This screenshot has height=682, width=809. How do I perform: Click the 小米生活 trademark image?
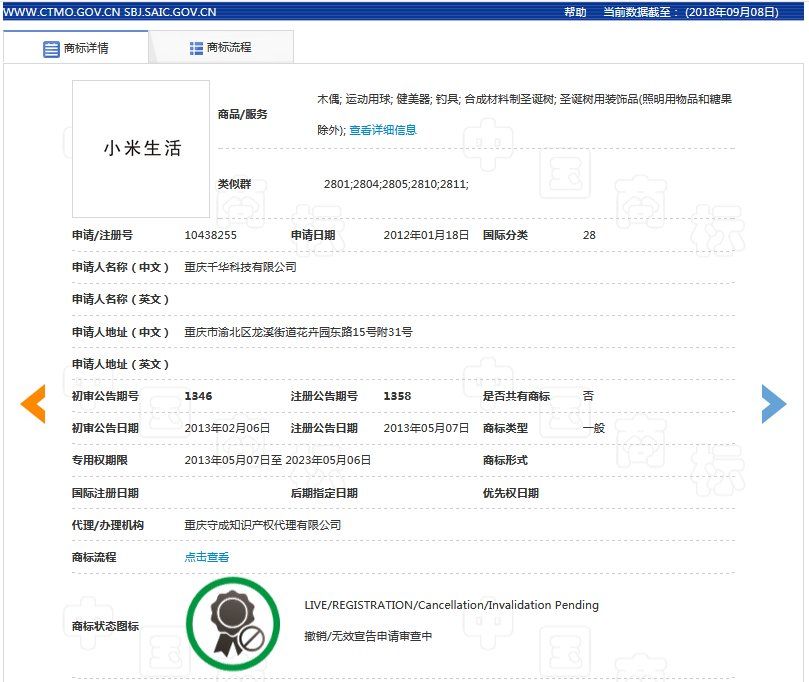pos(141,149)
